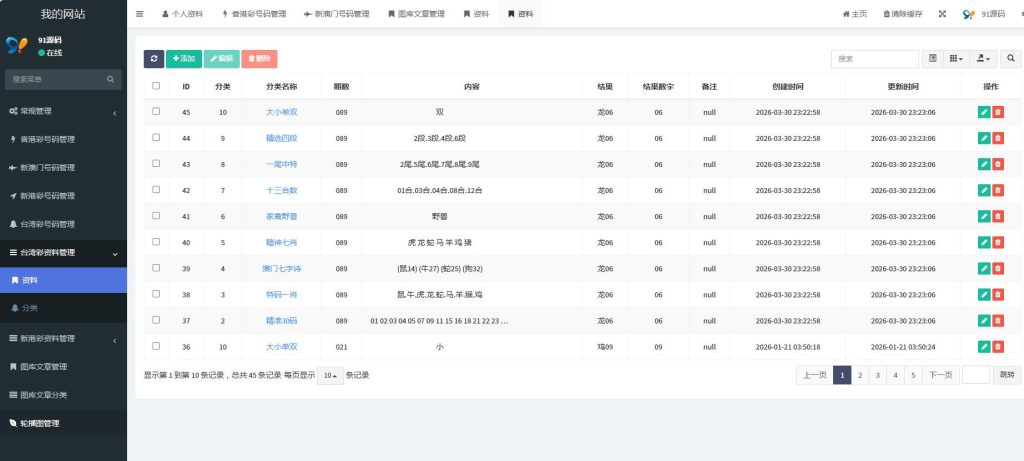The height and width of the screenshot is (461, 1024).
Task: Click the 跳转 button
Action: point(1007,375)
